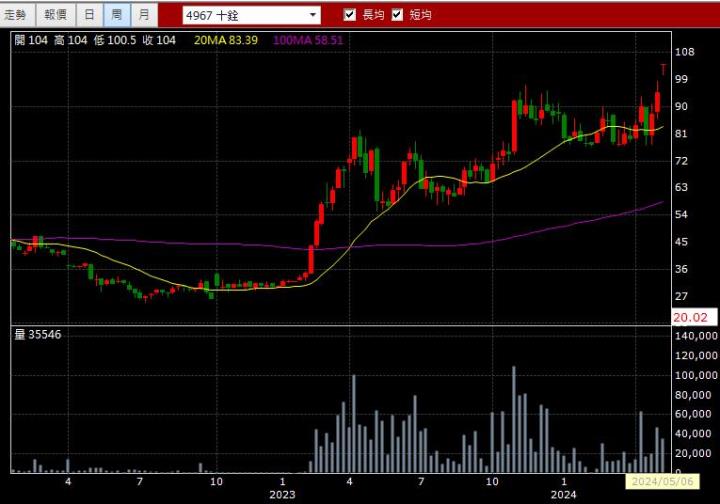The width and height of the screenshot is (720, 504).
Task: Click the 量 35546 volume label
Action: [38, 334]
